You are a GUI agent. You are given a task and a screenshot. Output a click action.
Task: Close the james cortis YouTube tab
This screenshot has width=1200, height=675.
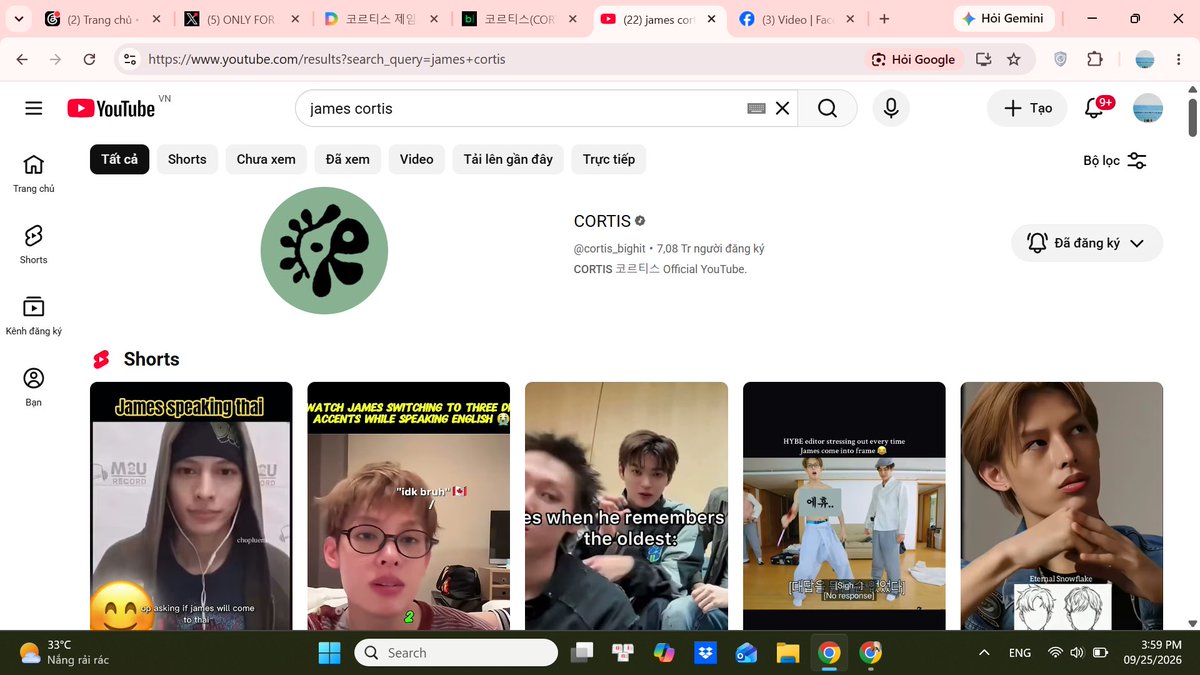[x=711, y=19]
